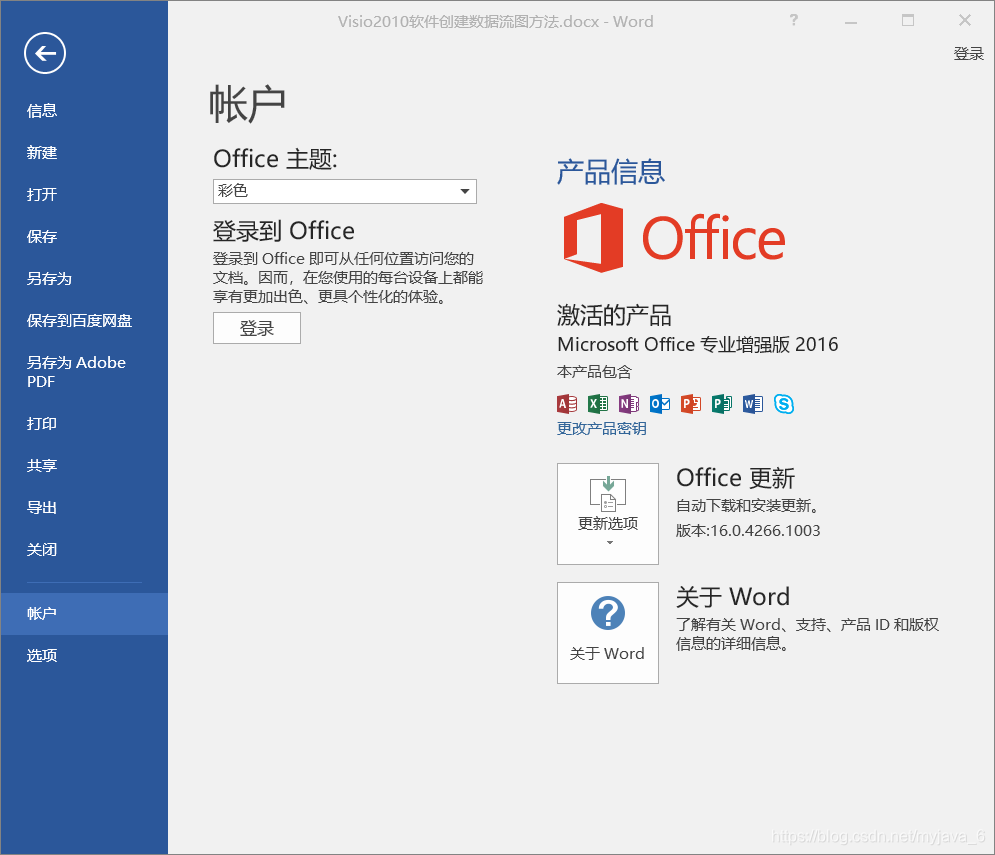
Task: Click the 帐户 page heading
Action: (x=247, y=104)
